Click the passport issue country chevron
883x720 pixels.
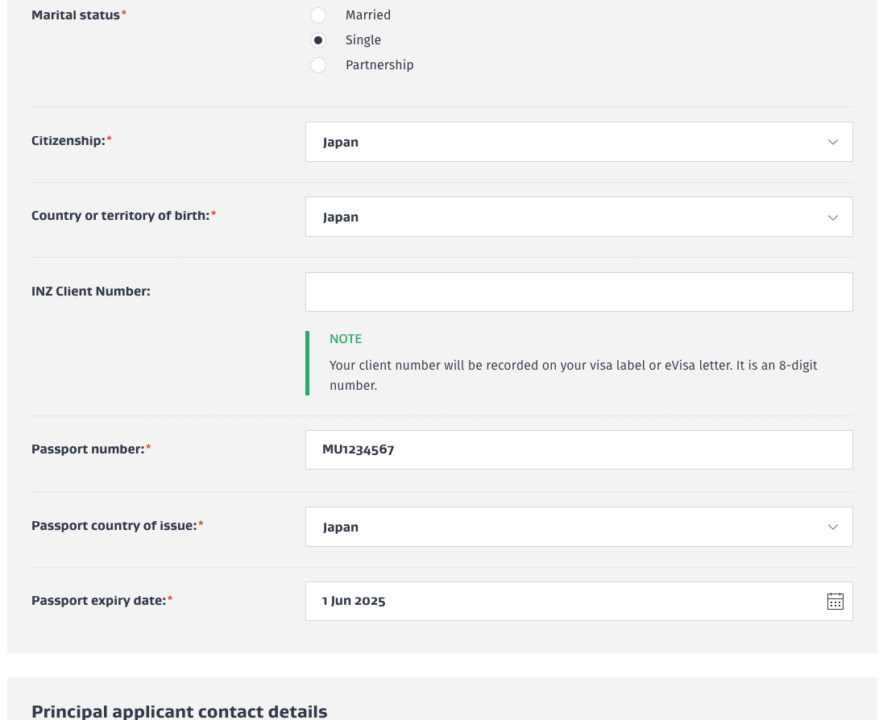pyautogui.click(x=833, y=527)
